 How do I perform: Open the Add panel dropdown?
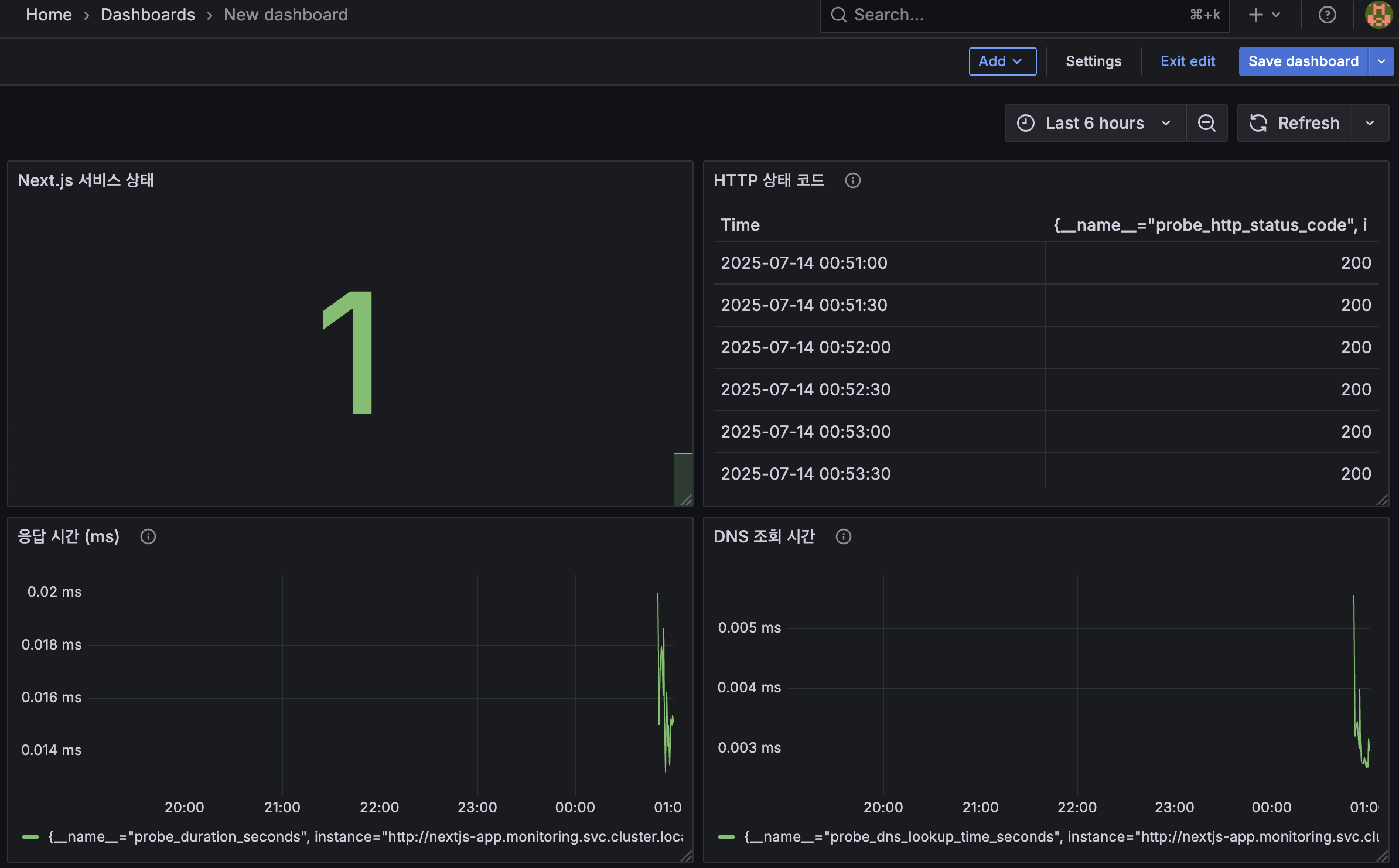1002,61
